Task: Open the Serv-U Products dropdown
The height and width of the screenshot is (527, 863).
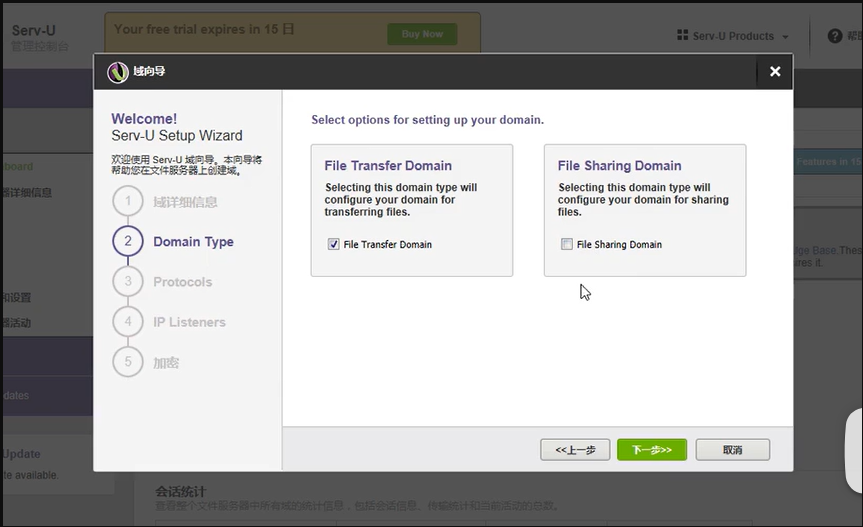Action: 734,36
